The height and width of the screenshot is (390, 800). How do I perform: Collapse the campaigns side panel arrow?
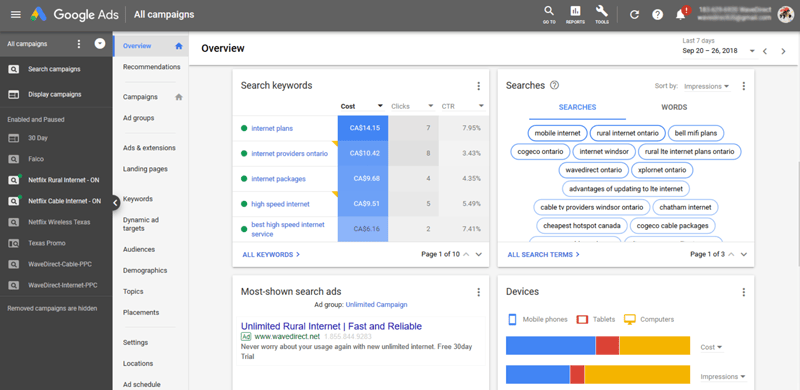tap(115, 203)
